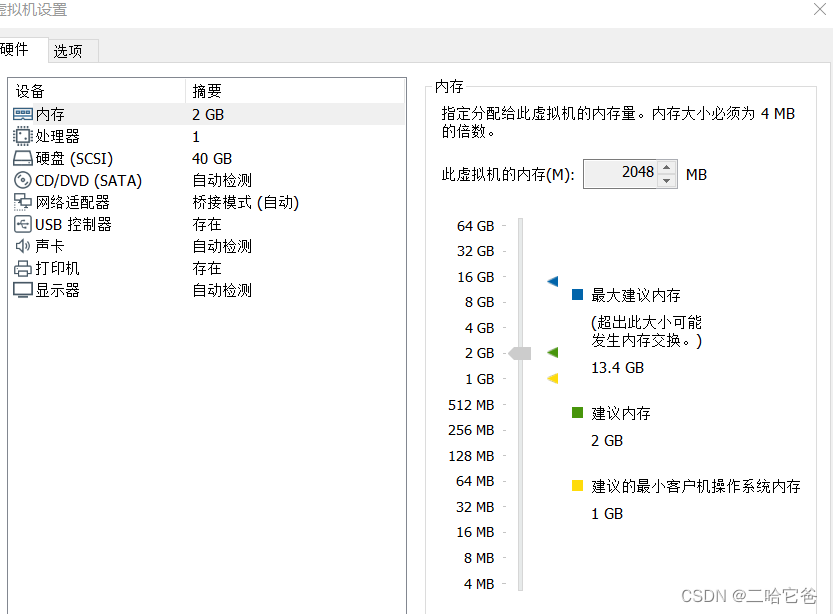Select the 网络适配器 device row
The image size is (833, 614).
pos(208,202)
